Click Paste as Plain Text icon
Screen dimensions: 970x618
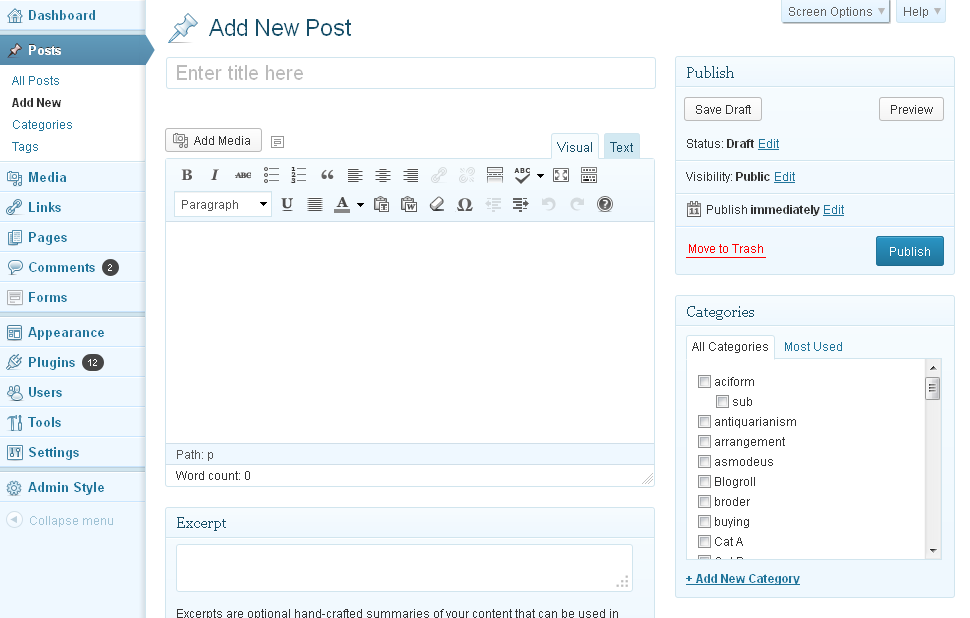[x=382, y=204]
